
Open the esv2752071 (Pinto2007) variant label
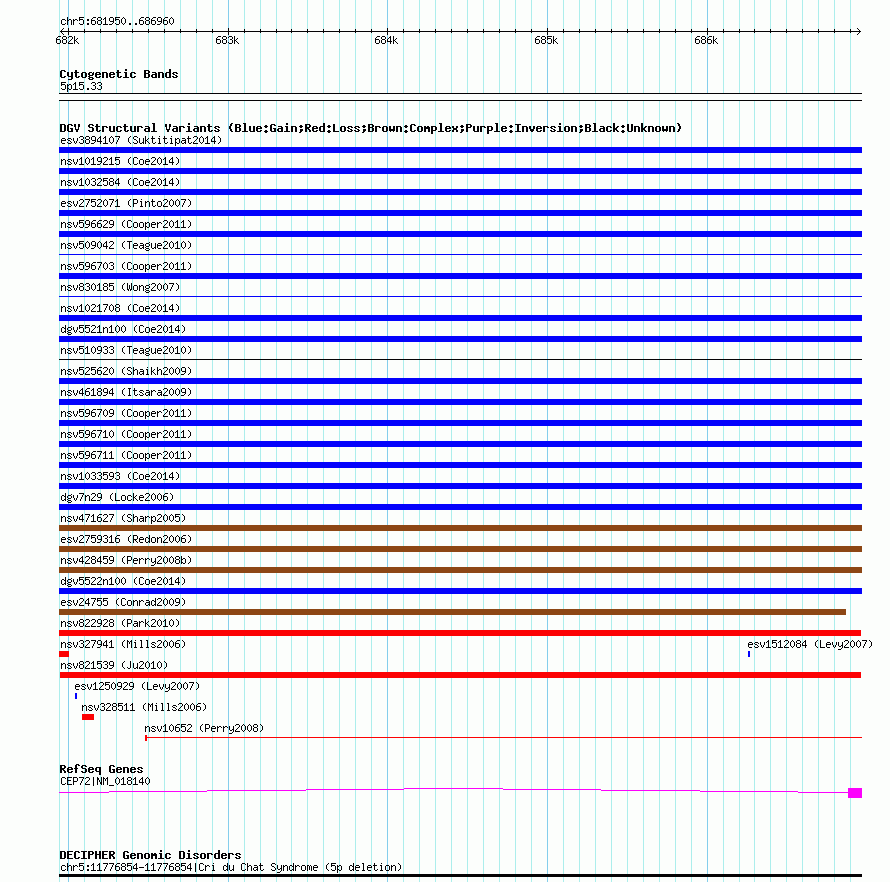(126, 203)
